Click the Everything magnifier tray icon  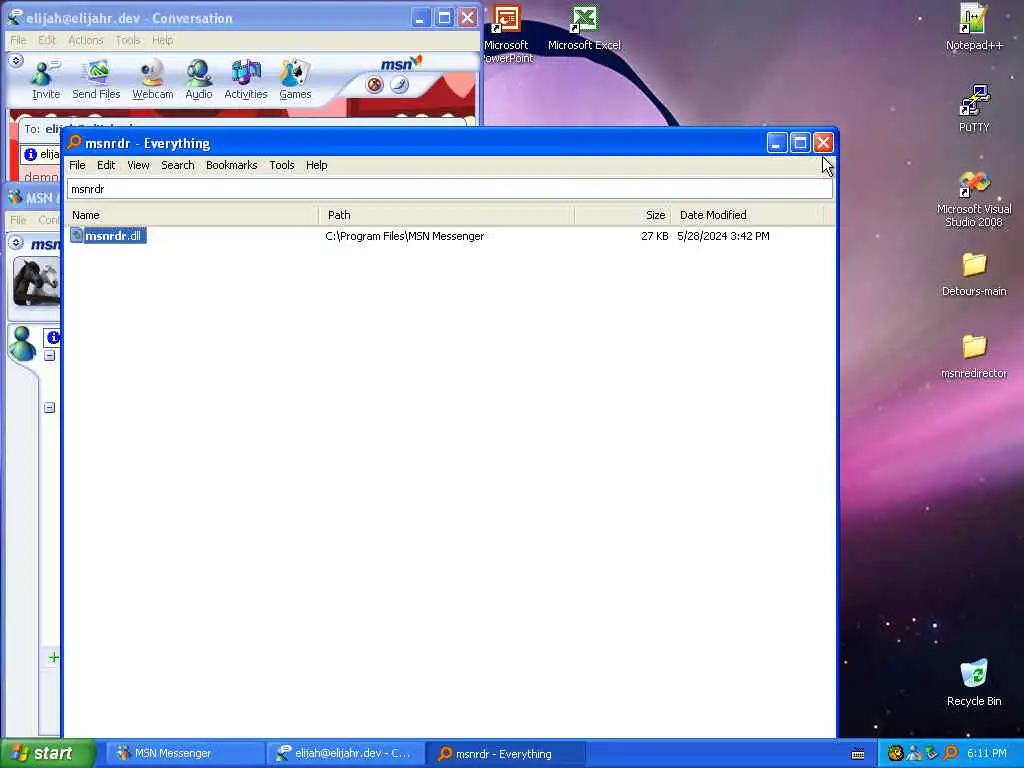coord(950,754)
